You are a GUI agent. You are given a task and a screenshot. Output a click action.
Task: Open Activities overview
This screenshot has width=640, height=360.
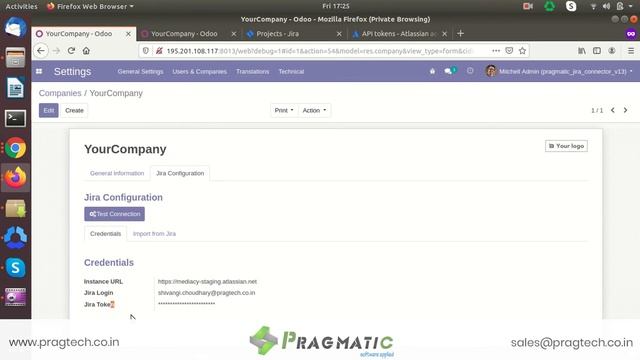[21, 6]
